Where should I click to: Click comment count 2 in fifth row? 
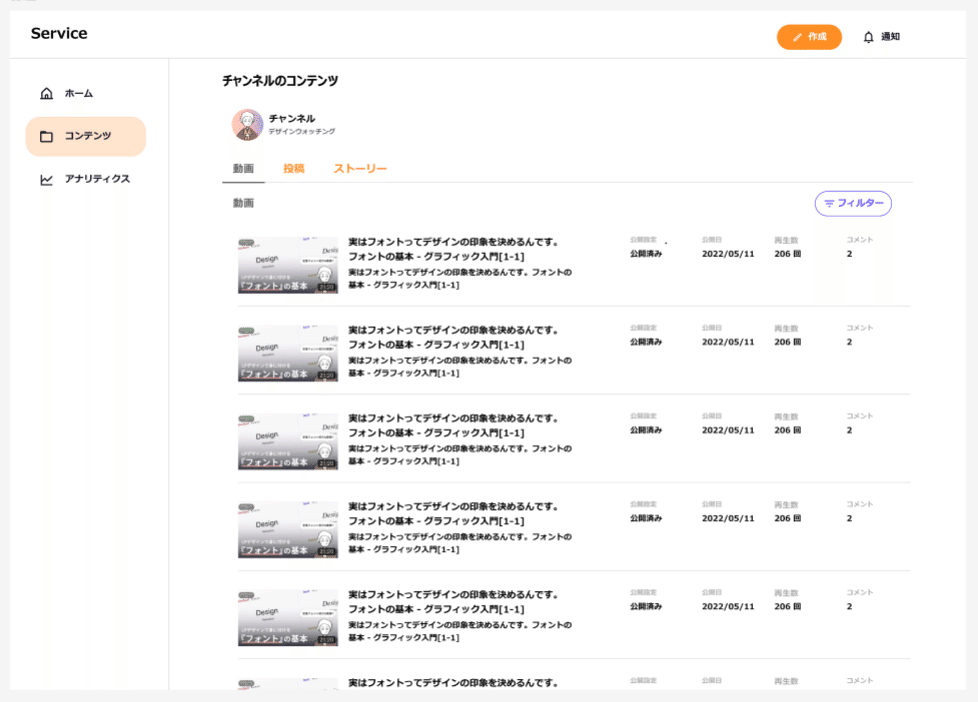click(850, 607)
